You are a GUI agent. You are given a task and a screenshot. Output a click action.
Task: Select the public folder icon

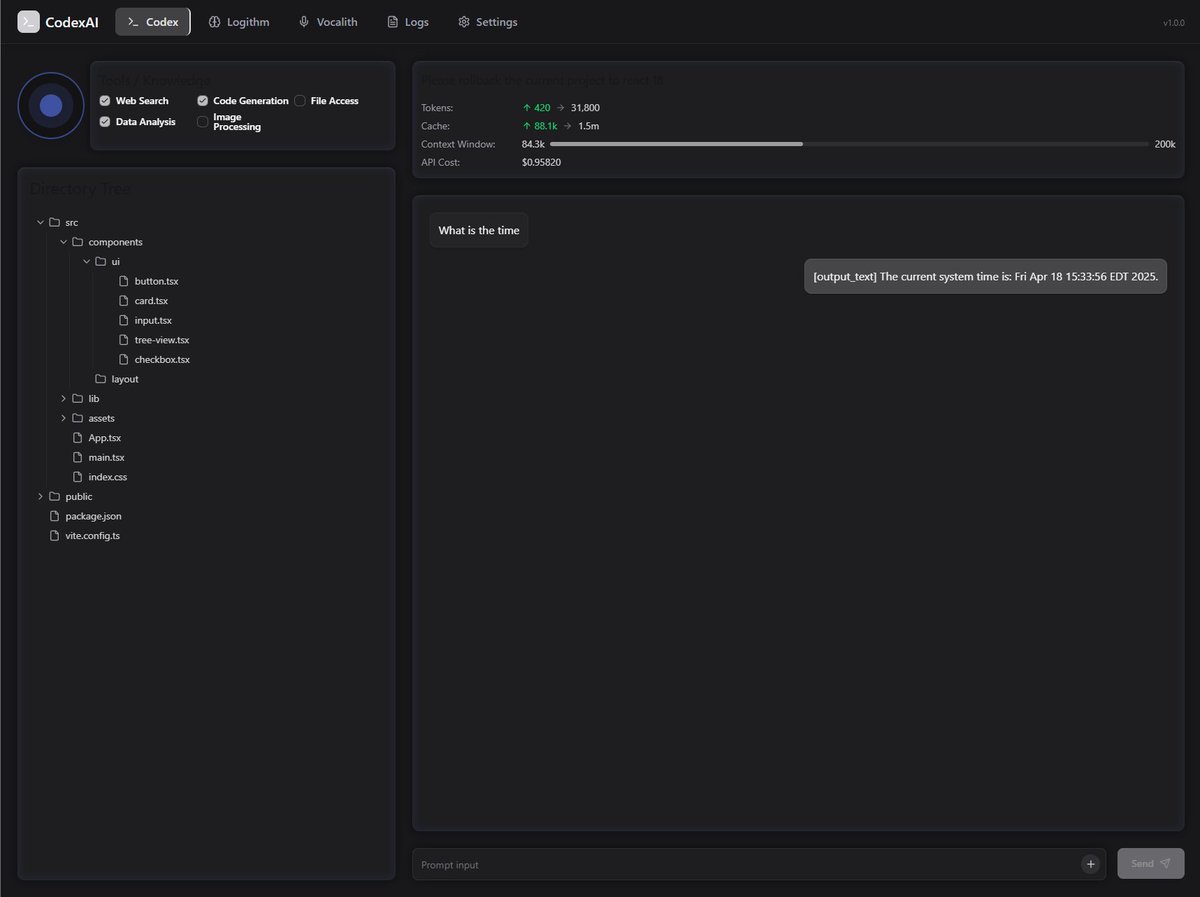pyautogui.click(x=55, y=496)
